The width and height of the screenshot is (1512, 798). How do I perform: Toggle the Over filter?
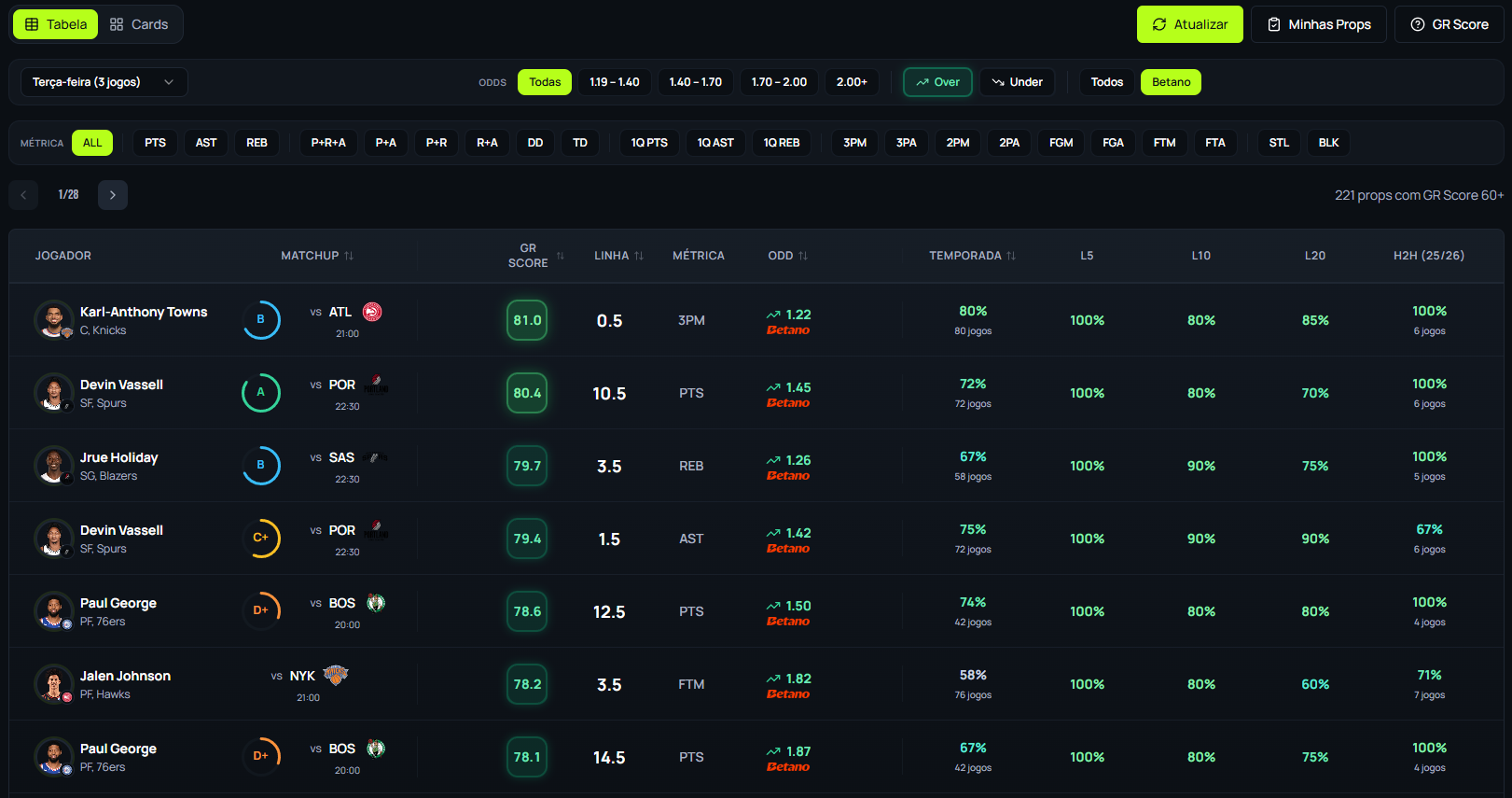937,82
